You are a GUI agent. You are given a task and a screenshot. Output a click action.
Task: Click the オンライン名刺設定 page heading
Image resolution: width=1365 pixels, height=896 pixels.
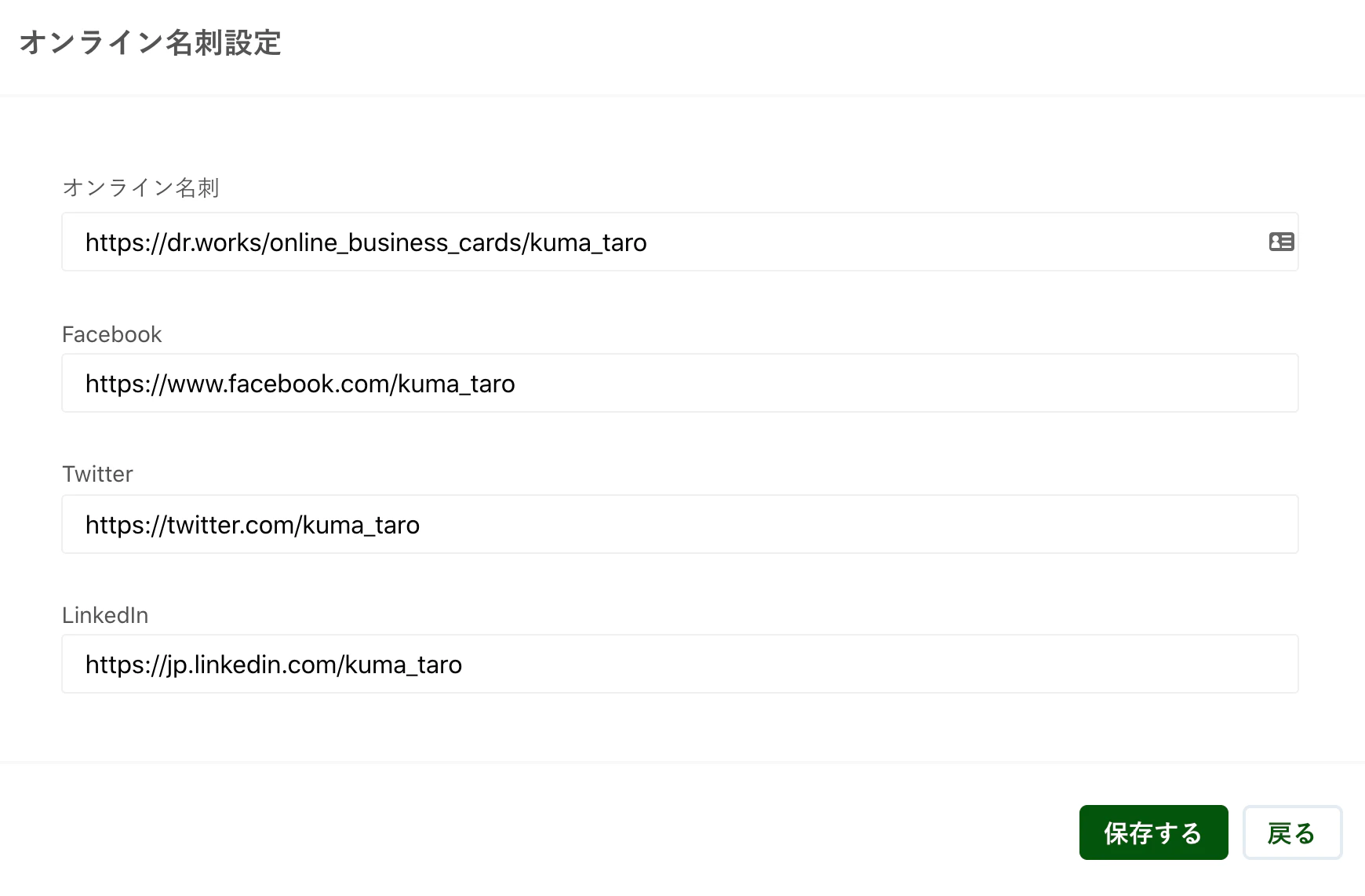pos(151,43)
